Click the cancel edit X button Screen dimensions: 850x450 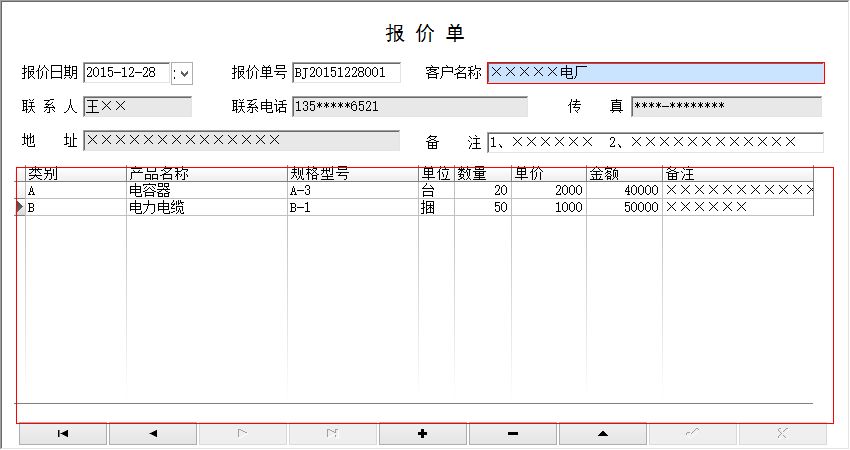pos(783,434)
